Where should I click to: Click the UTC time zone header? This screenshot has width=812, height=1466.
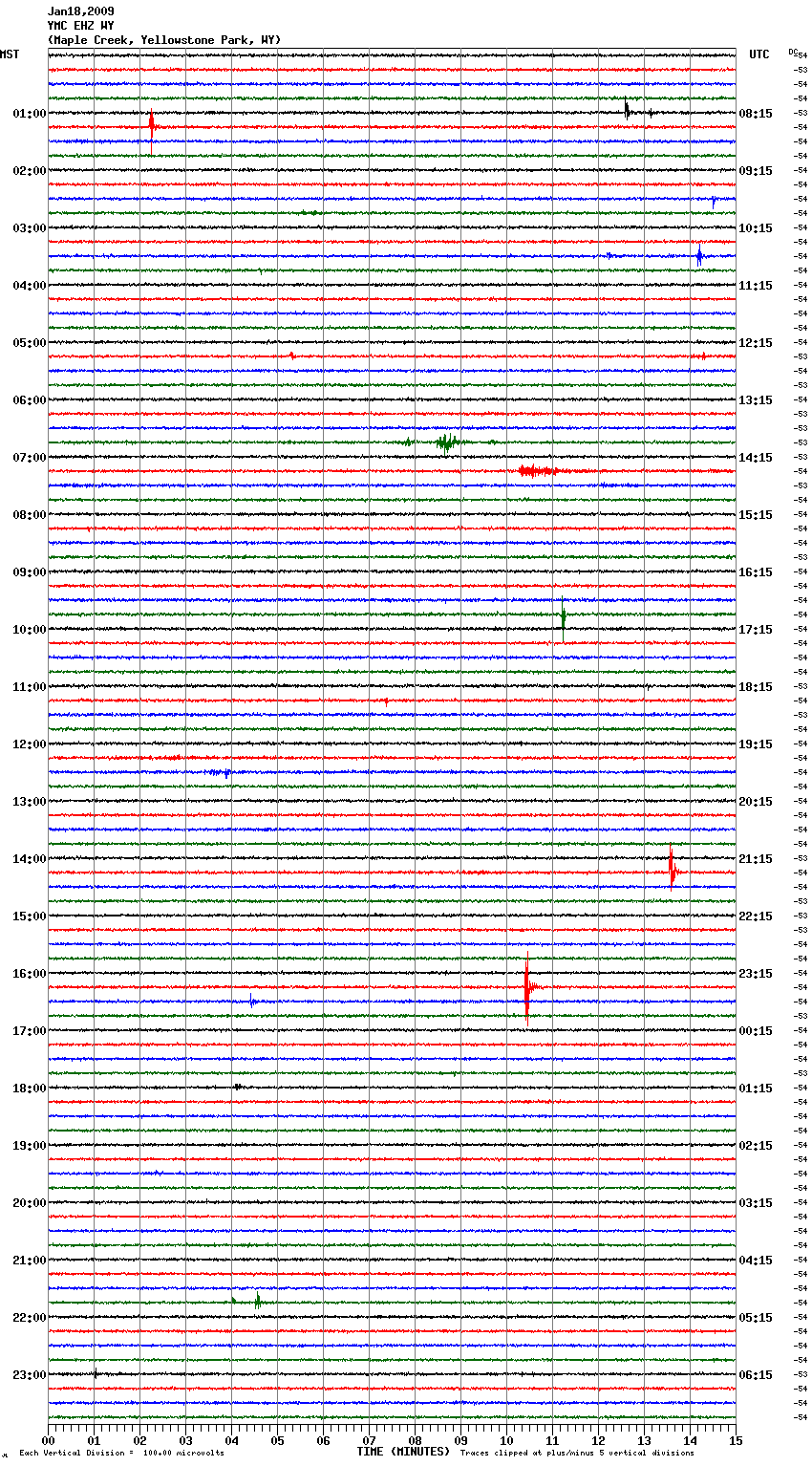(759, 54)
